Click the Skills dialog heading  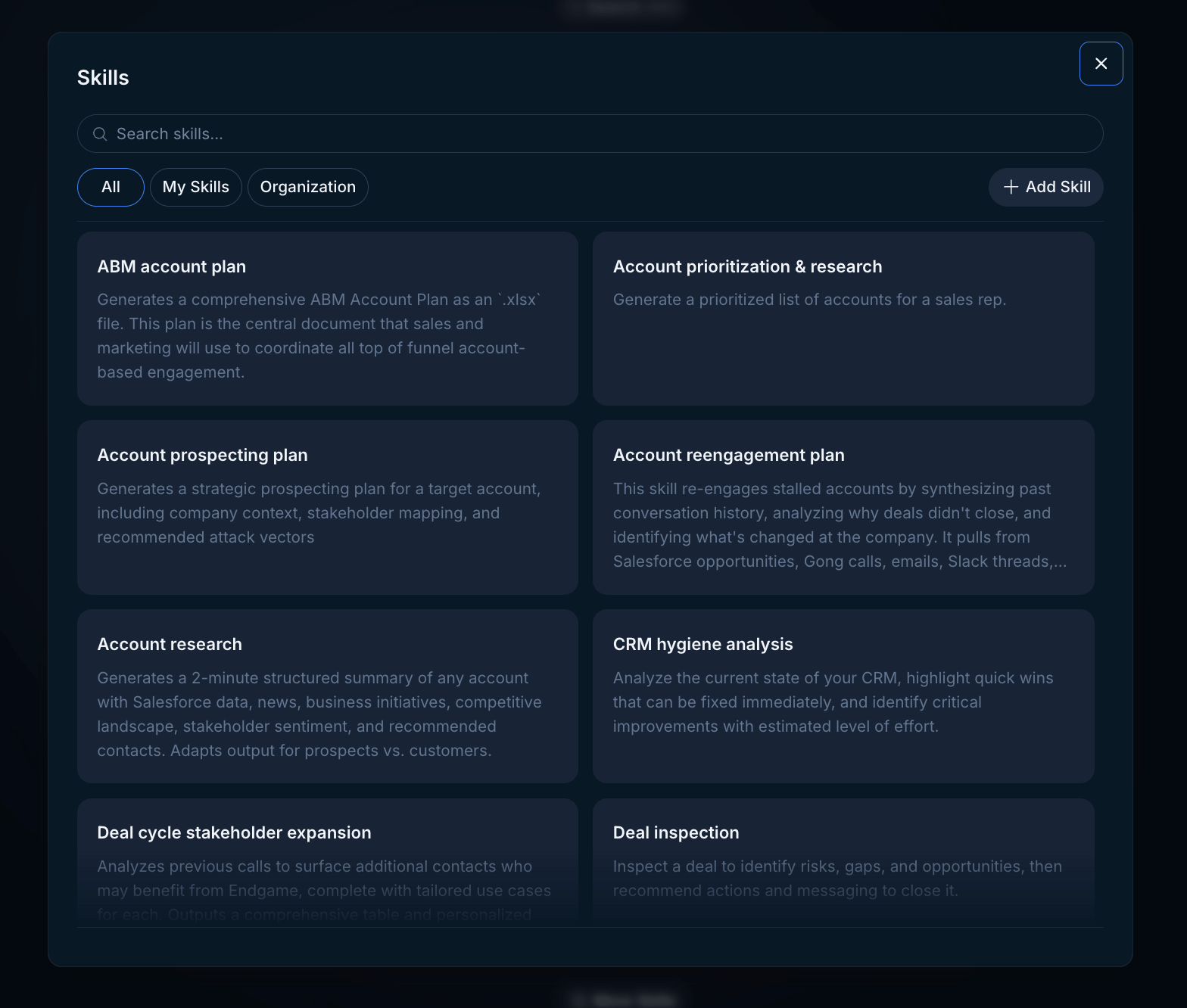pyautogui.click(x=103, y=78)
